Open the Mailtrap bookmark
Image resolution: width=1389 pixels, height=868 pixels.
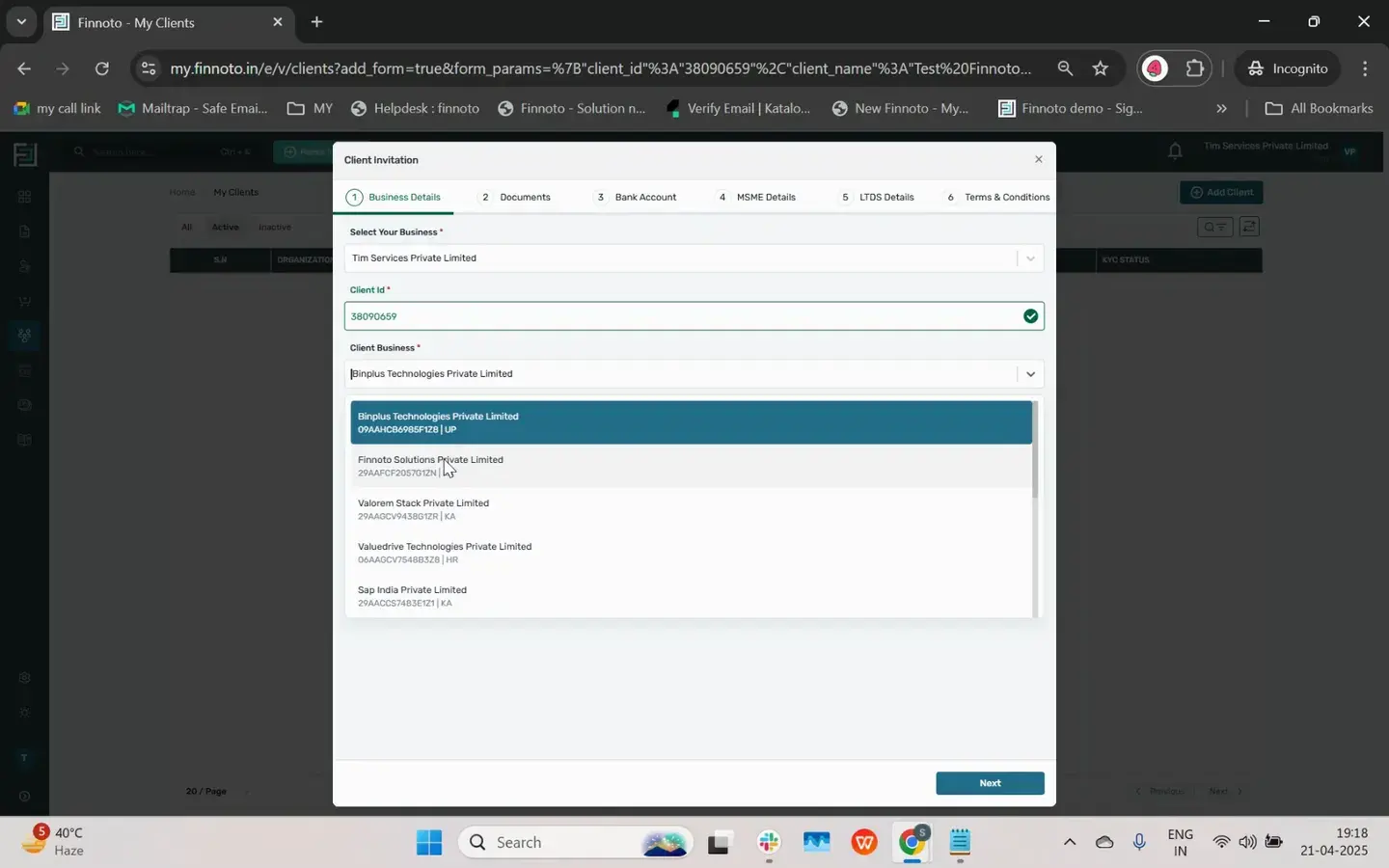pos(193,108)
